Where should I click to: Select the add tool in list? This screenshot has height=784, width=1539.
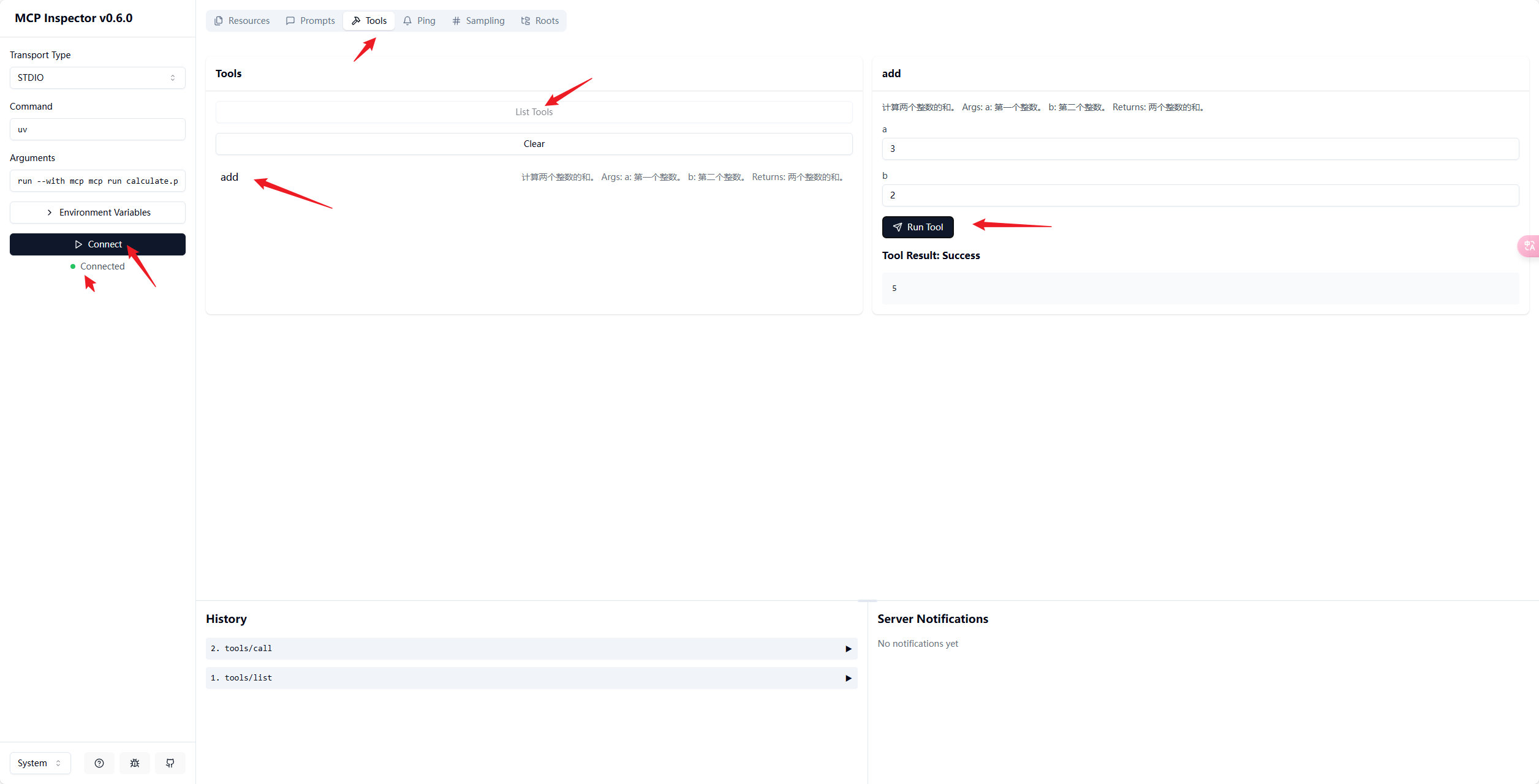point(230,177)
